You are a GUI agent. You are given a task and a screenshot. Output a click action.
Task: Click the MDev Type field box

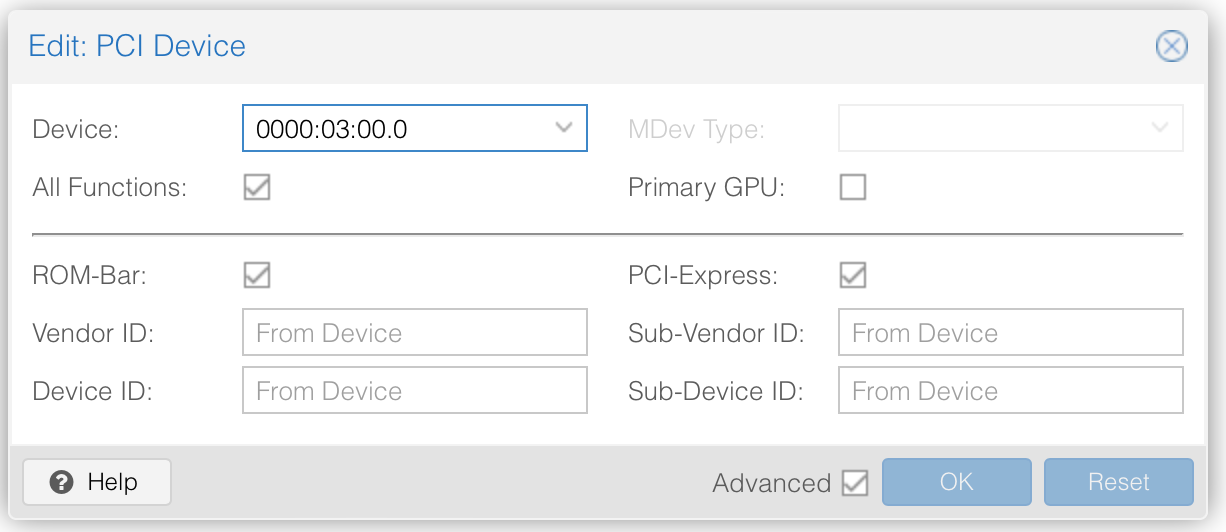tap(990, 128)
